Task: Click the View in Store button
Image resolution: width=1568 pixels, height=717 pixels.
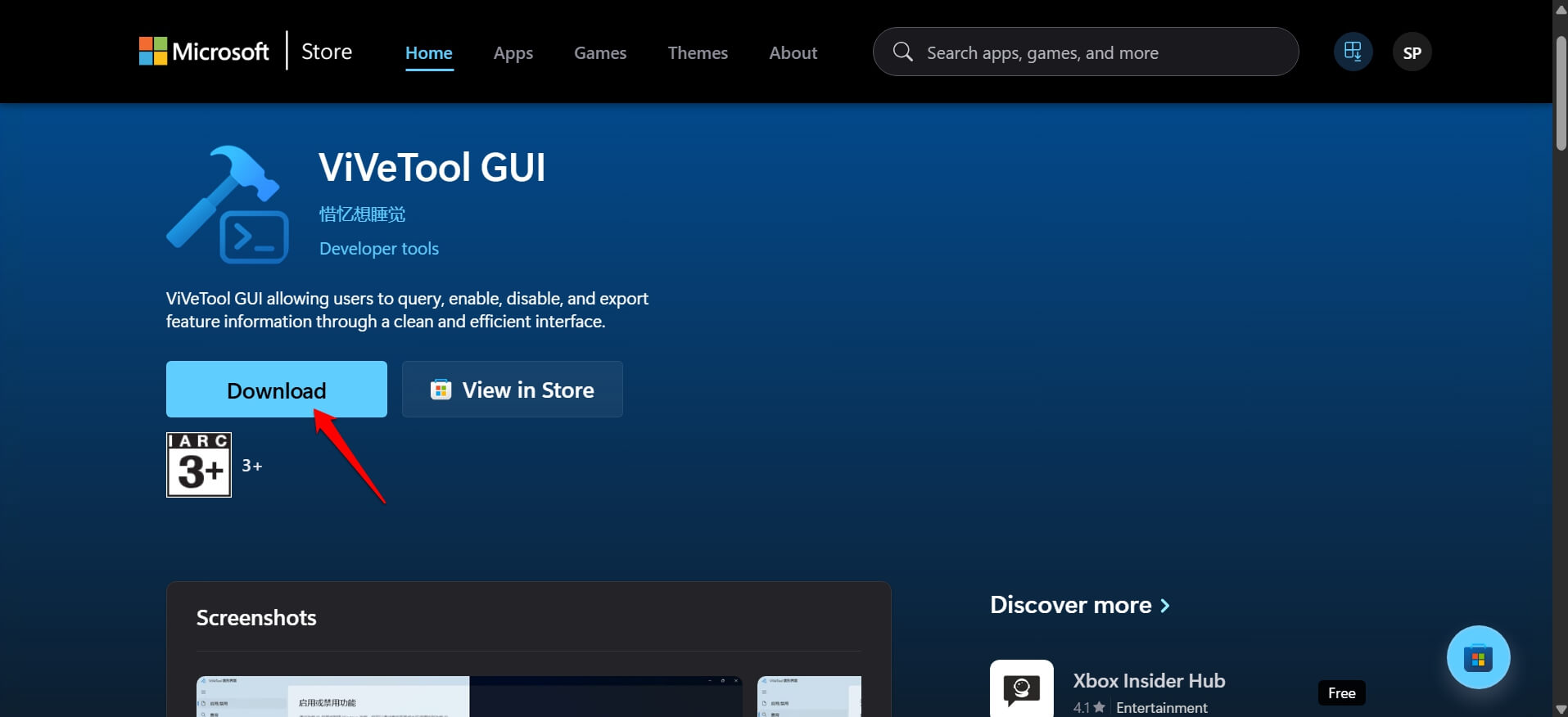Action: click(513, 390)
